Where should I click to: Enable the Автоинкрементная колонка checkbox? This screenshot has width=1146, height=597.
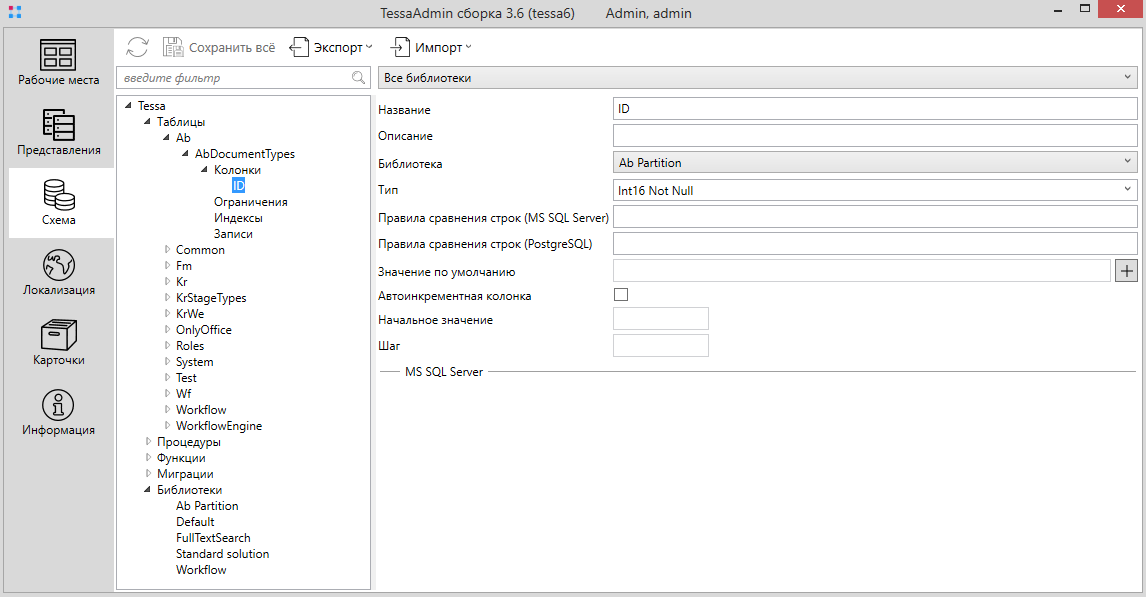(620, 295)
